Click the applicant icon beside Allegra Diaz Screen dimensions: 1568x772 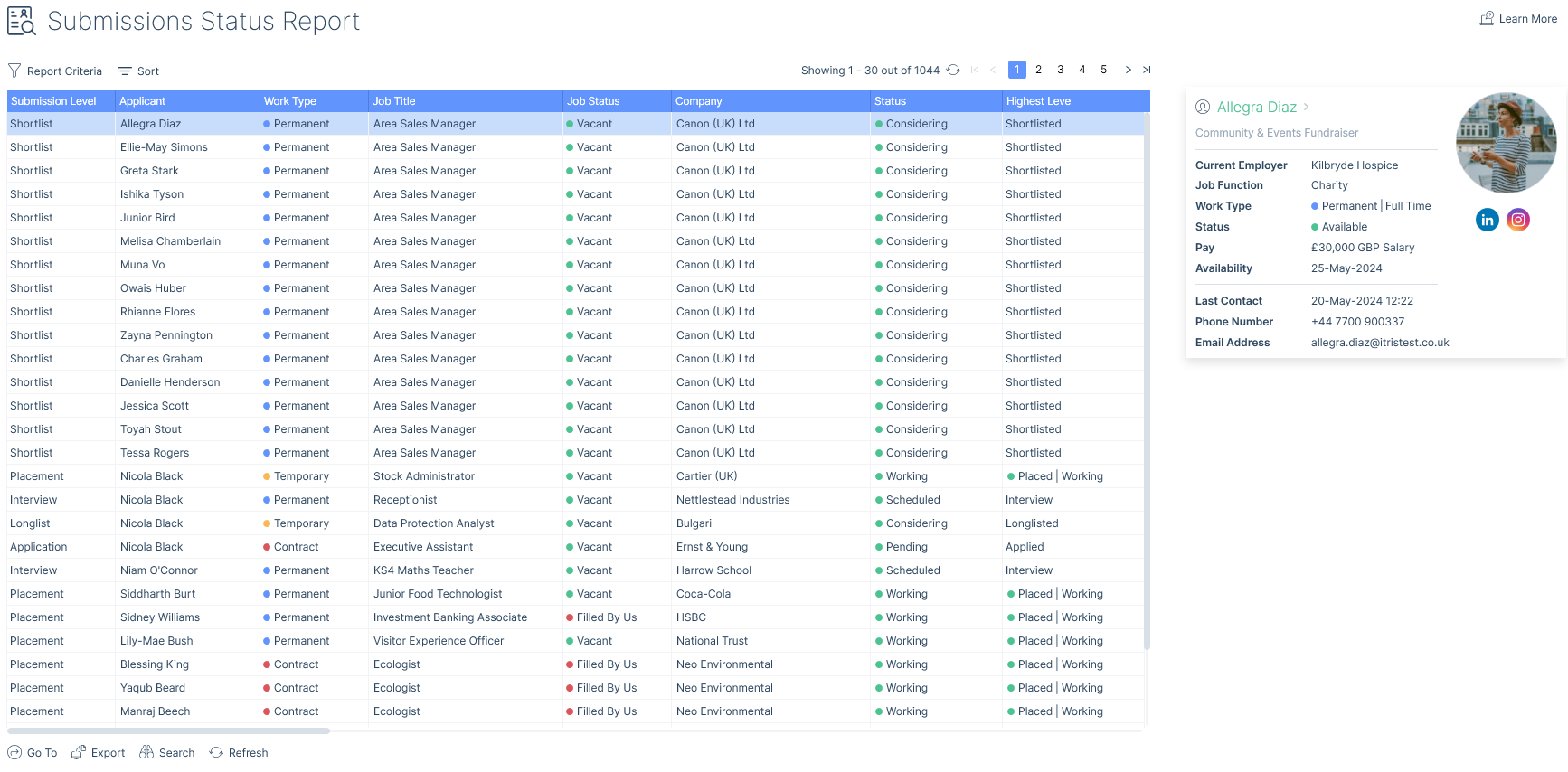pyautogui.click(x=1203, y=107)
